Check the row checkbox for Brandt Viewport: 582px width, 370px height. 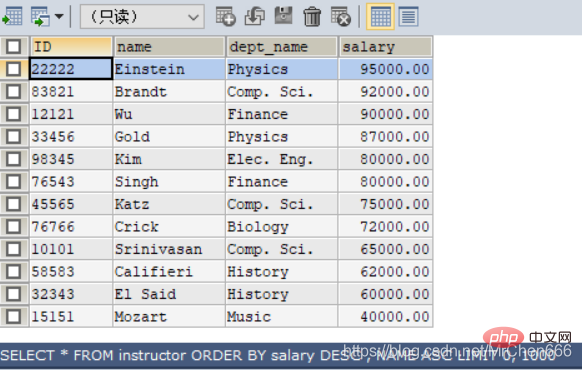tap(14, 92)
